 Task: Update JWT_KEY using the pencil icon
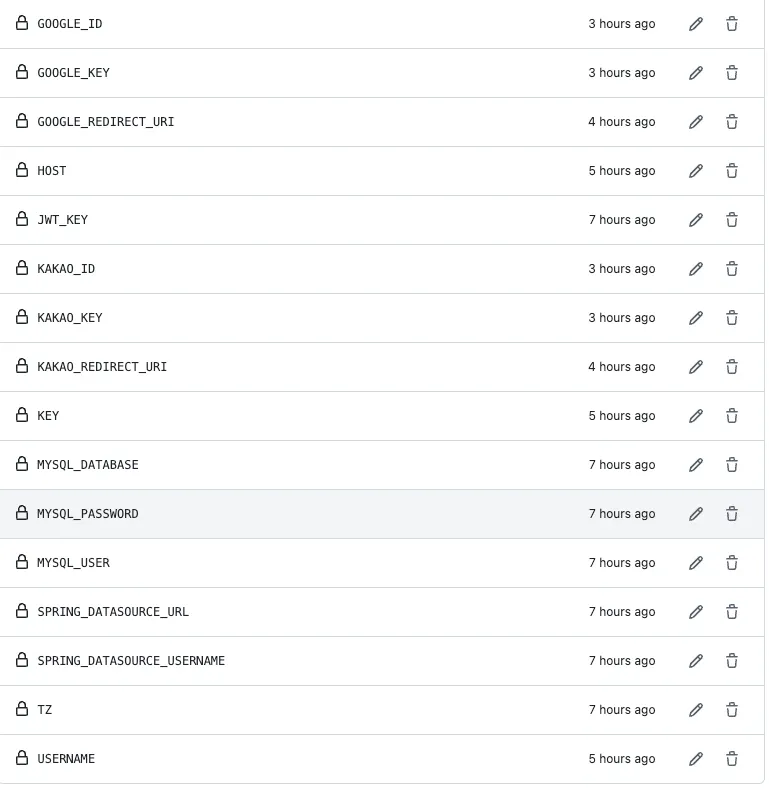696,220
